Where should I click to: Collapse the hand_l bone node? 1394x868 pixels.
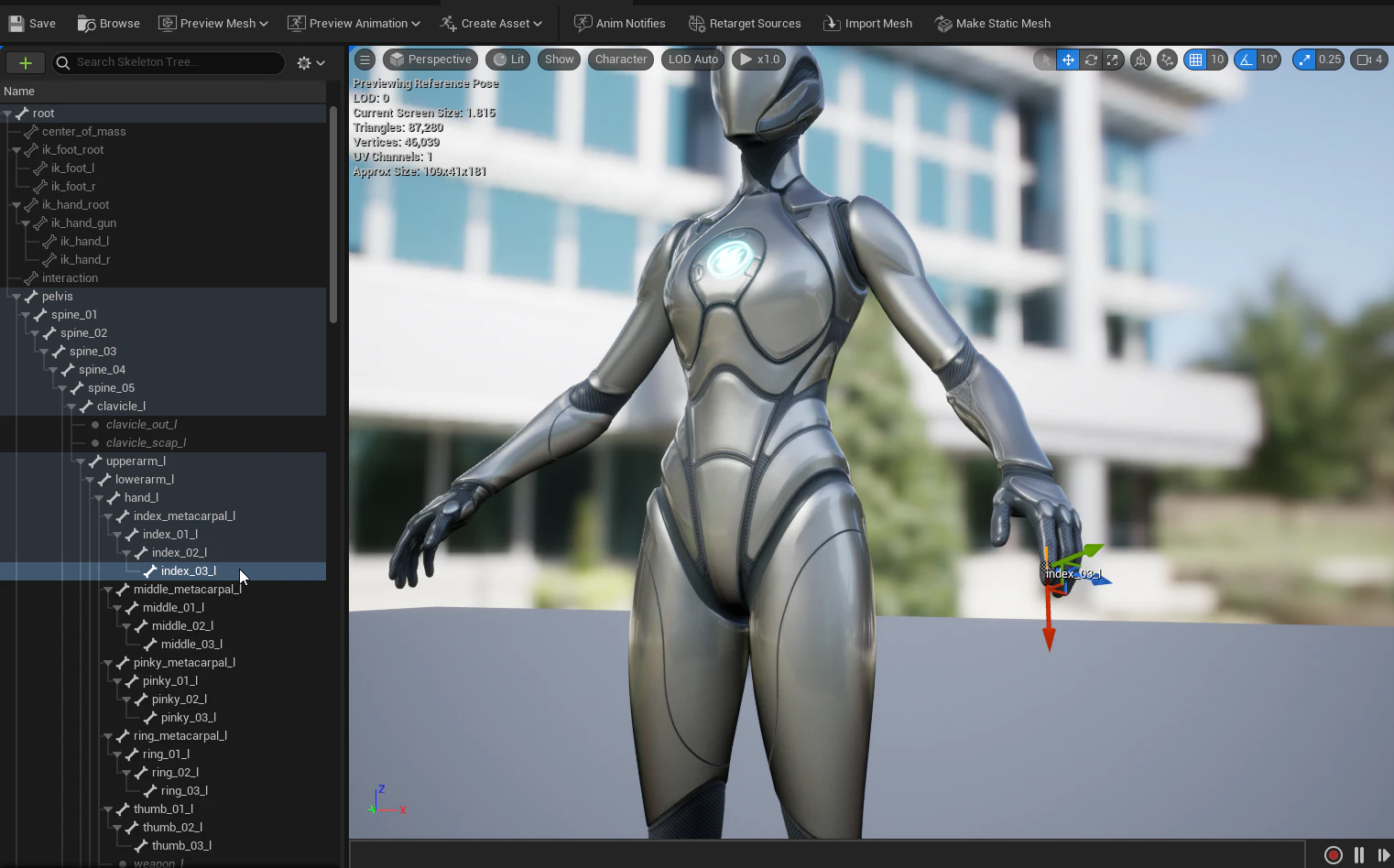(x=98, y=498)
